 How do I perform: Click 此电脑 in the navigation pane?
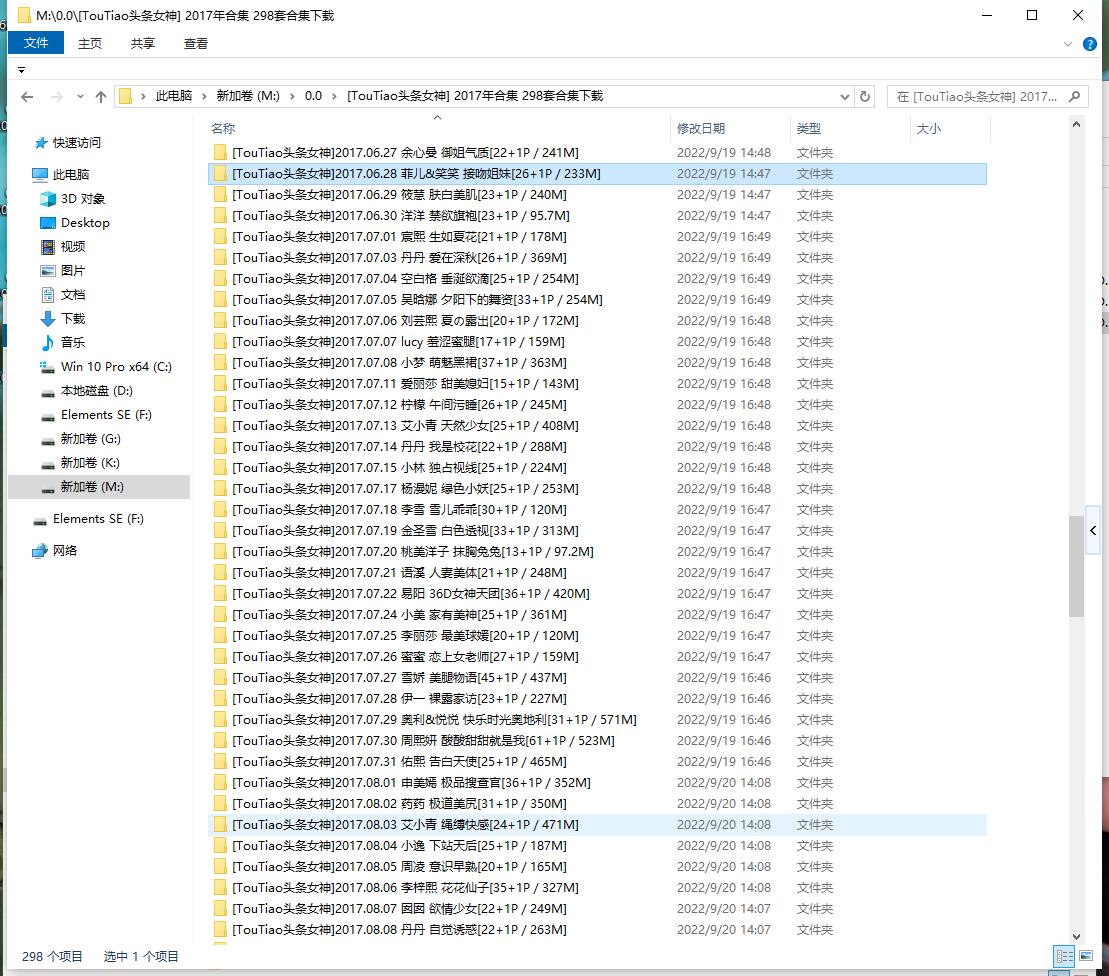click(x=71, y=175)
